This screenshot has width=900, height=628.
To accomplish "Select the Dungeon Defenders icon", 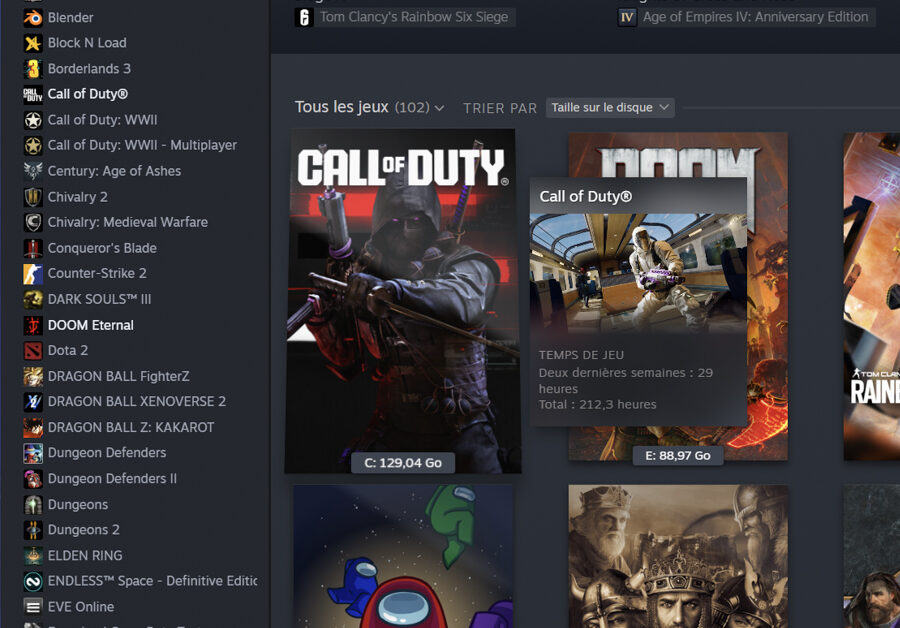I will point(33,453).
